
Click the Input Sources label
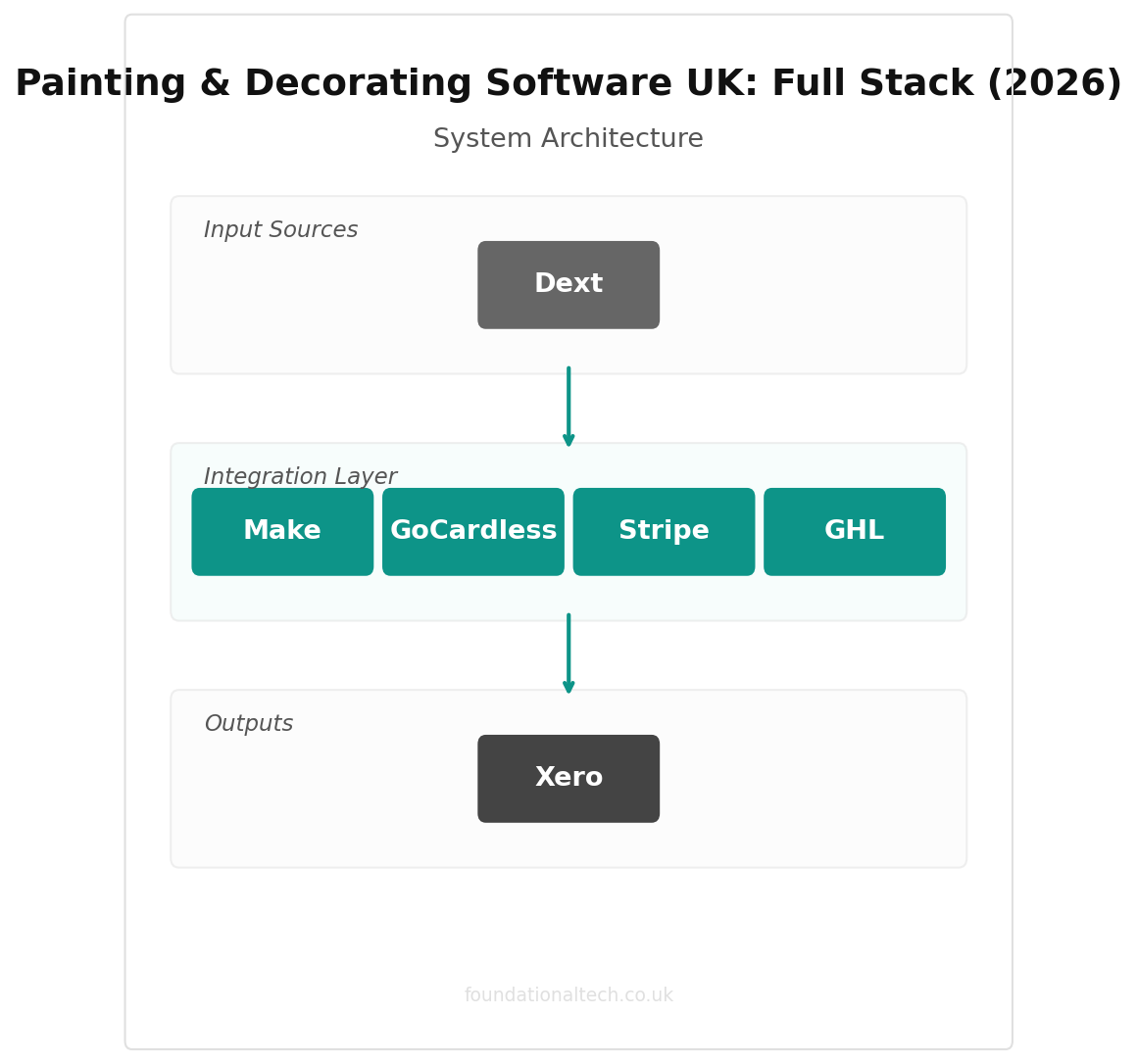[x=280, y=230]
